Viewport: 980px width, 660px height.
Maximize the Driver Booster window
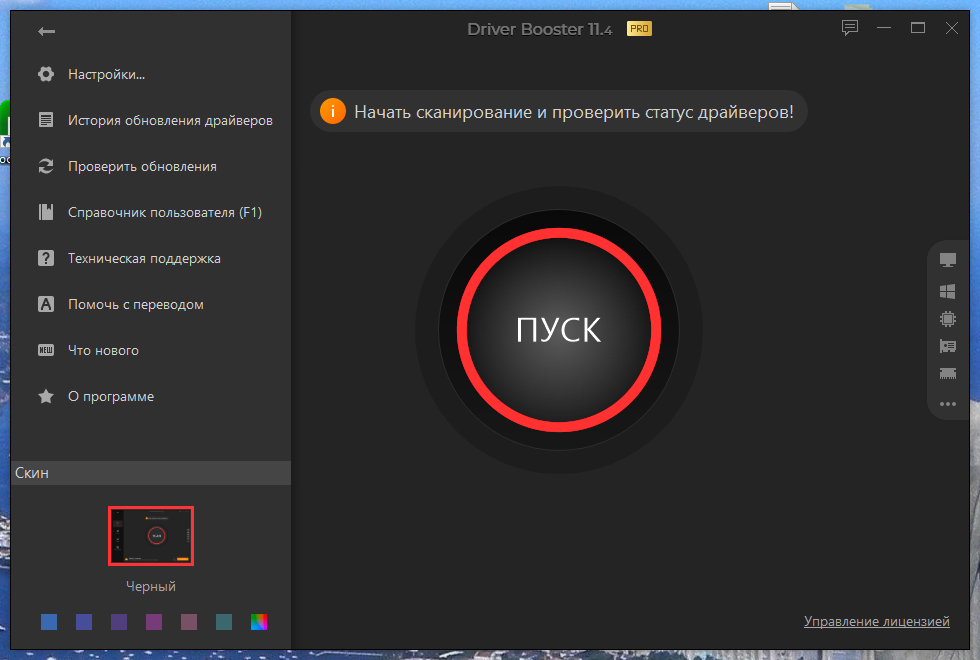[x=918, y=28]
